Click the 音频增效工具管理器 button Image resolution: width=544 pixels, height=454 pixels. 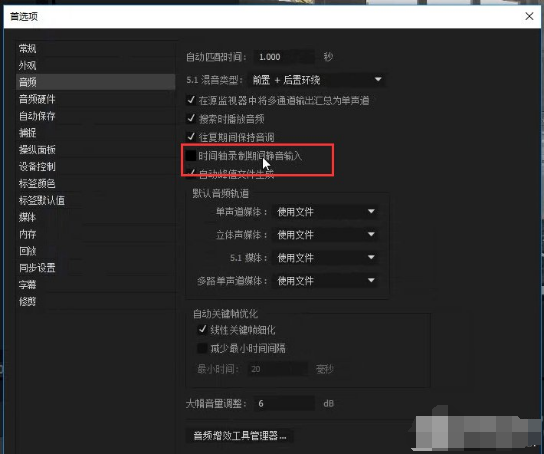(x=240, y=435)
